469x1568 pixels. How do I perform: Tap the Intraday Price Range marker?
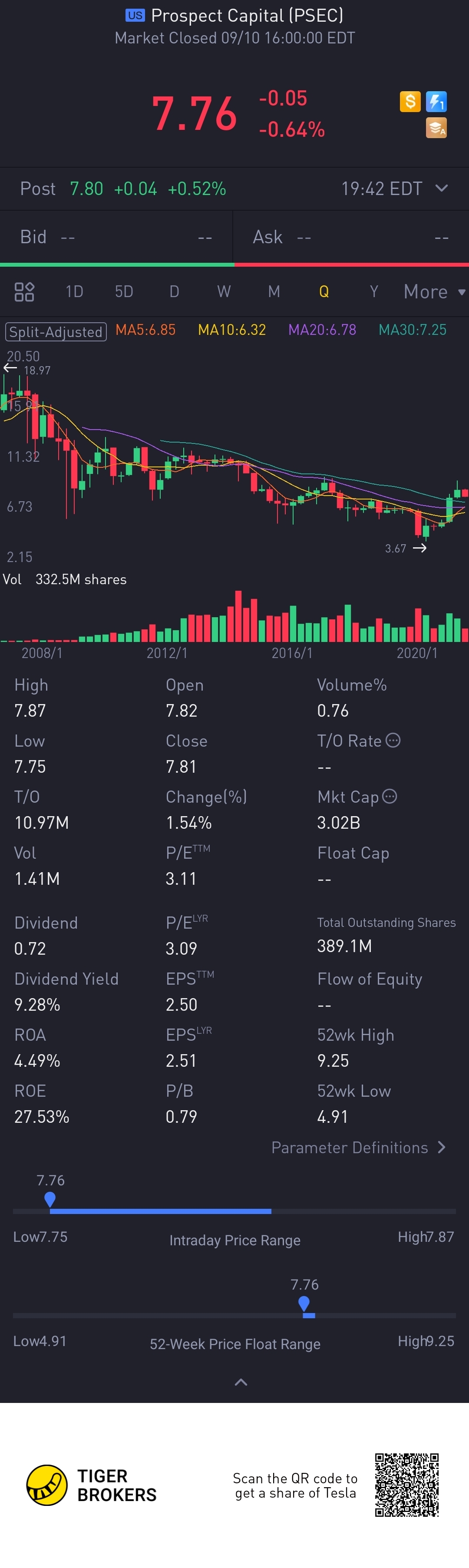coord(50,1198)
